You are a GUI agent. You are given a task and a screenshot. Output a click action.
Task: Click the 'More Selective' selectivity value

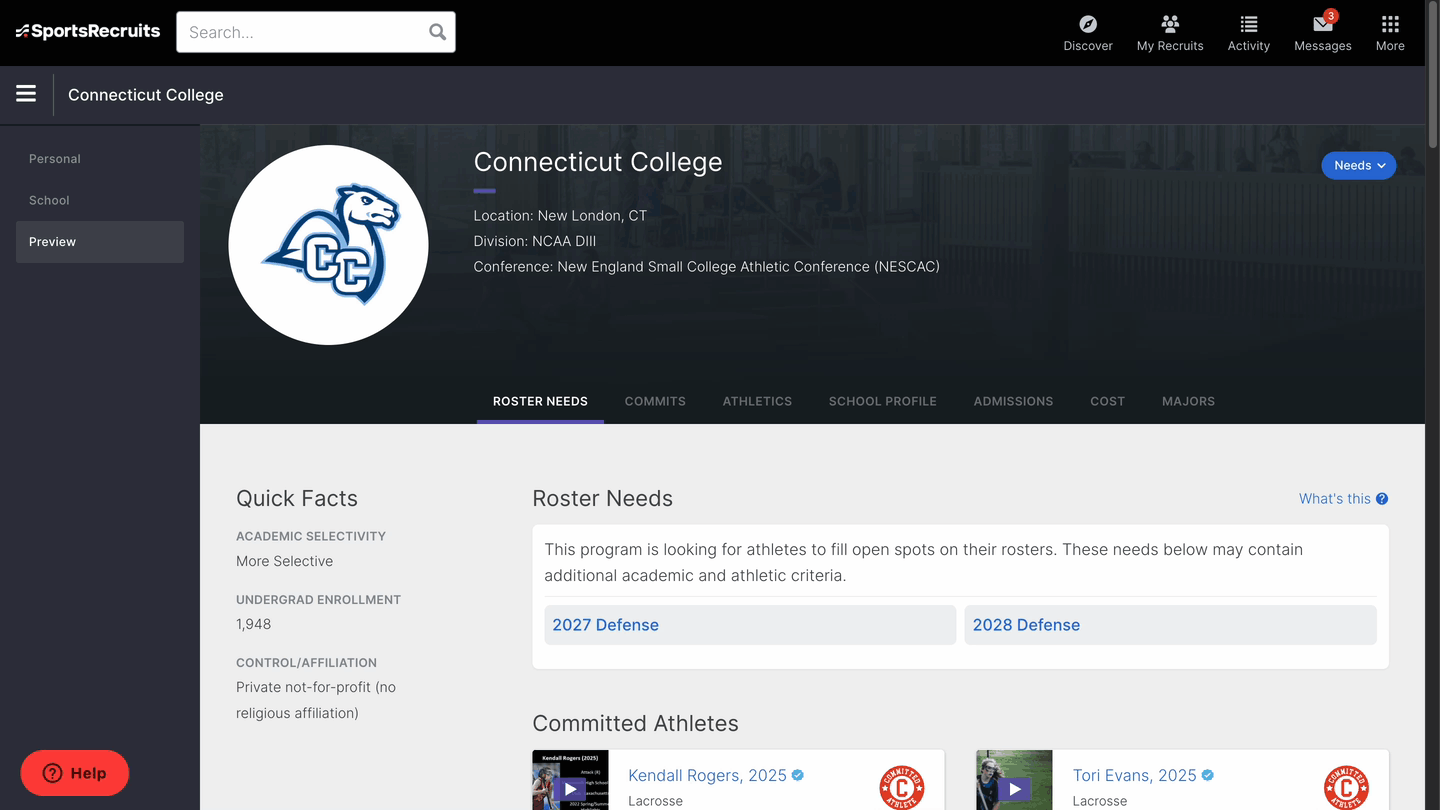tap(284, 561)
